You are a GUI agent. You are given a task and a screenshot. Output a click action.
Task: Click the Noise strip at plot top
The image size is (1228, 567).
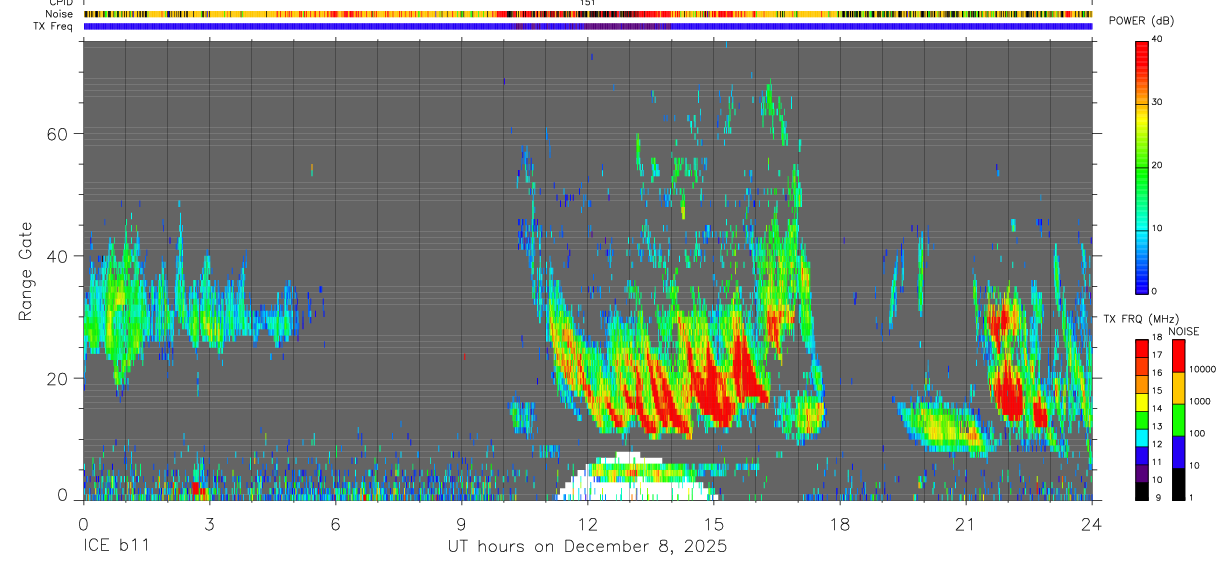pos(587,14)
